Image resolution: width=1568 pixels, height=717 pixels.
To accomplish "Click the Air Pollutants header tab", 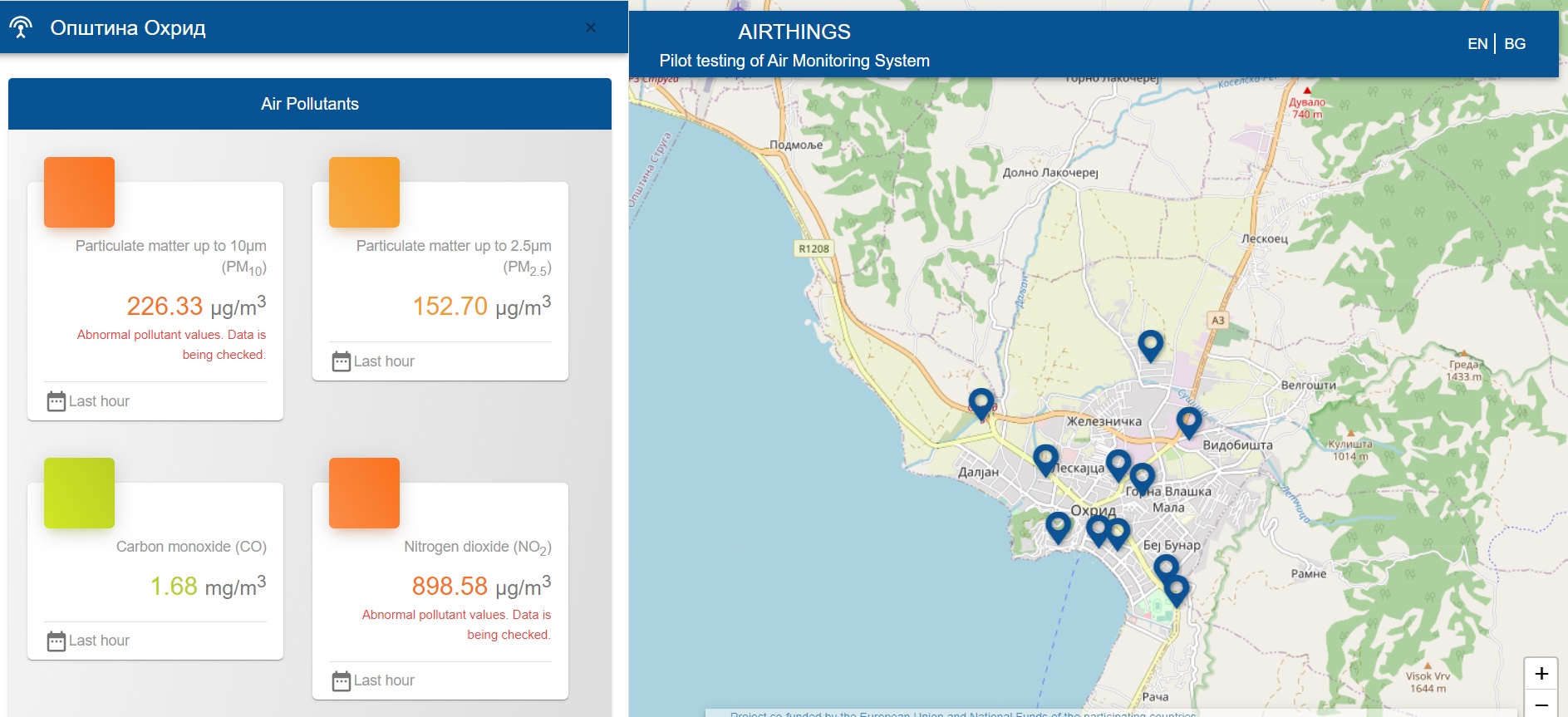I will click(310, 104).
